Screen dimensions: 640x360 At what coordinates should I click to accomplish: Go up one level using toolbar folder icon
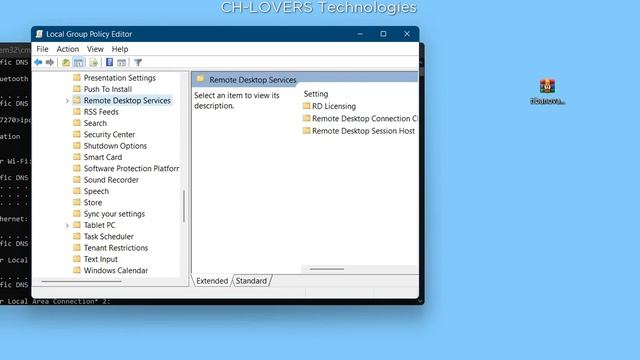65,62
